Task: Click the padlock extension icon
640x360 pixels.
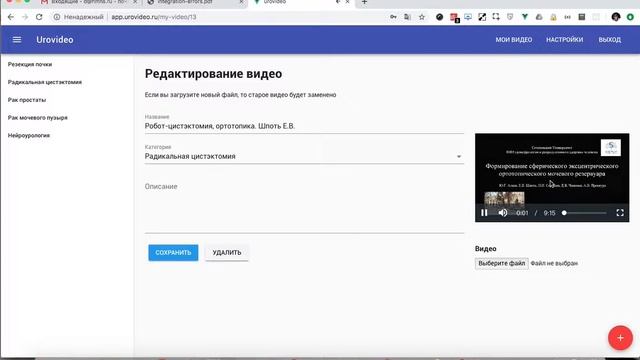Action: point(553,17)
